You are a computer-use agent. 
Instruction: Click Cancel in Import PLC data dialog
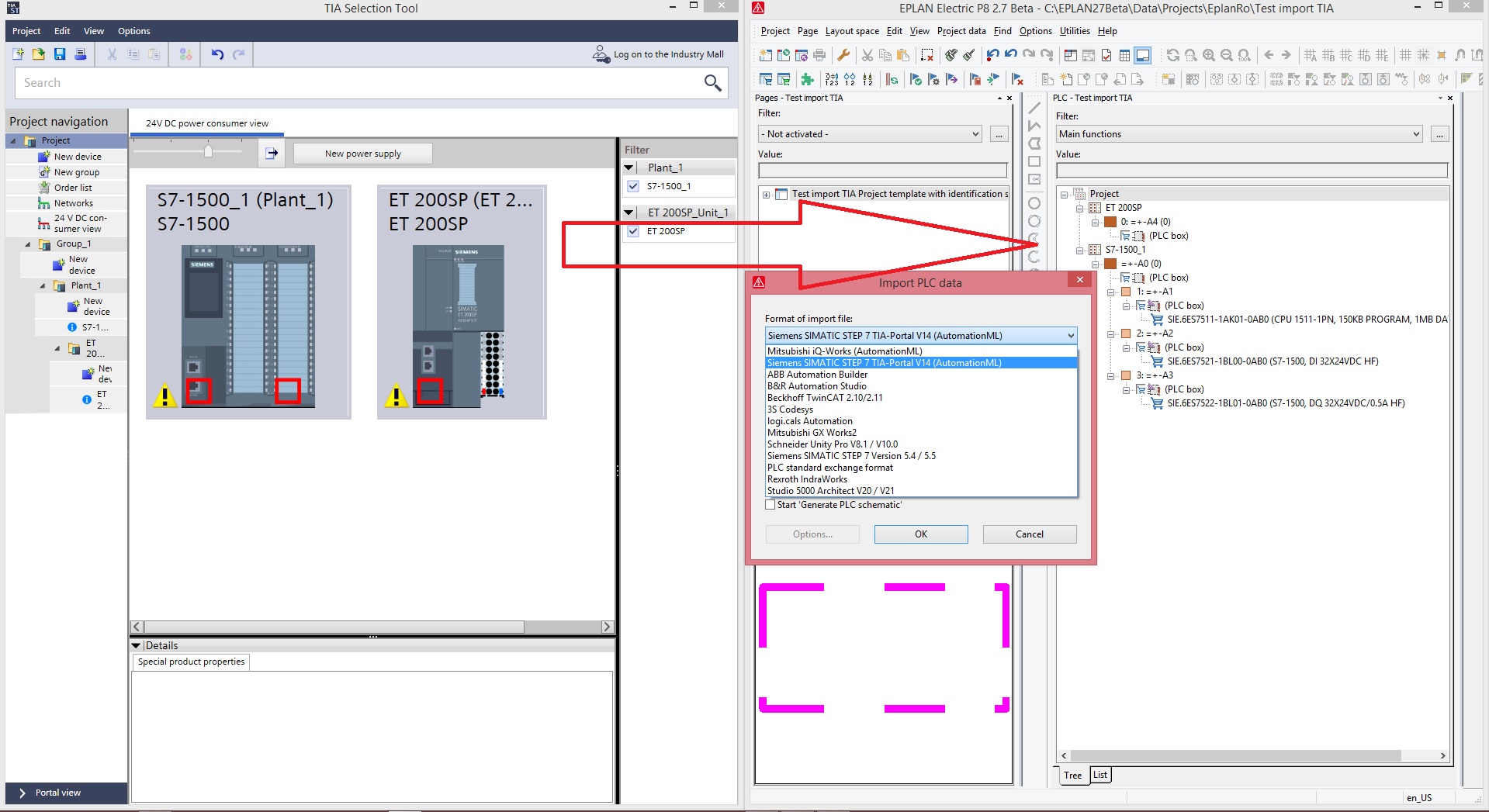[x=1030, y=534]
